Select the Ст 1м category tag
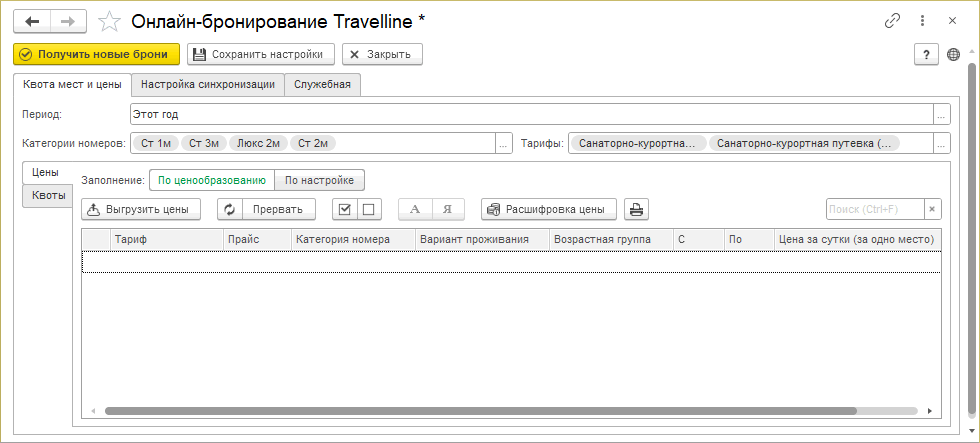This screenshot has height=443, width=980. [x=156, y=143]
